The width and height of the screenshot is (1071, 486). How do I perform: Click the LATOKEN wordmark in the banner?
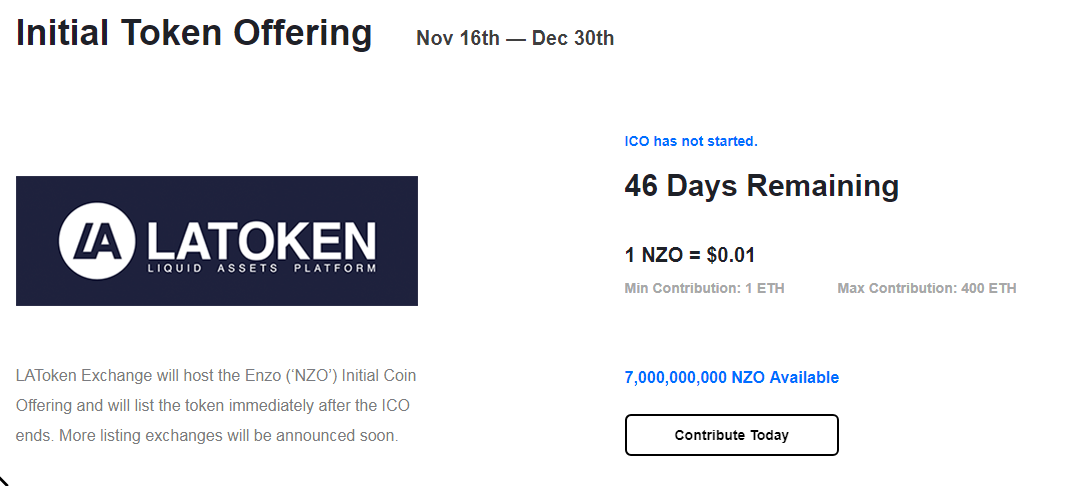[x=262, y=239]
